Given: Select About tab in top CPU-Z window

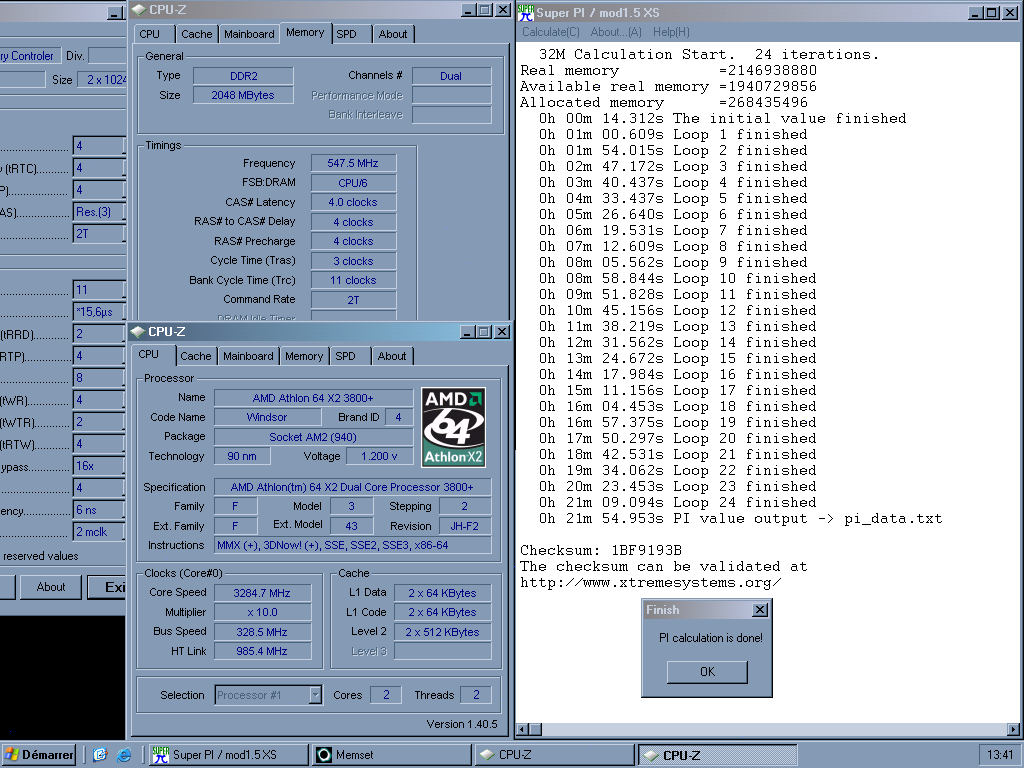Looking at the screenshot, I should point(392,34).
